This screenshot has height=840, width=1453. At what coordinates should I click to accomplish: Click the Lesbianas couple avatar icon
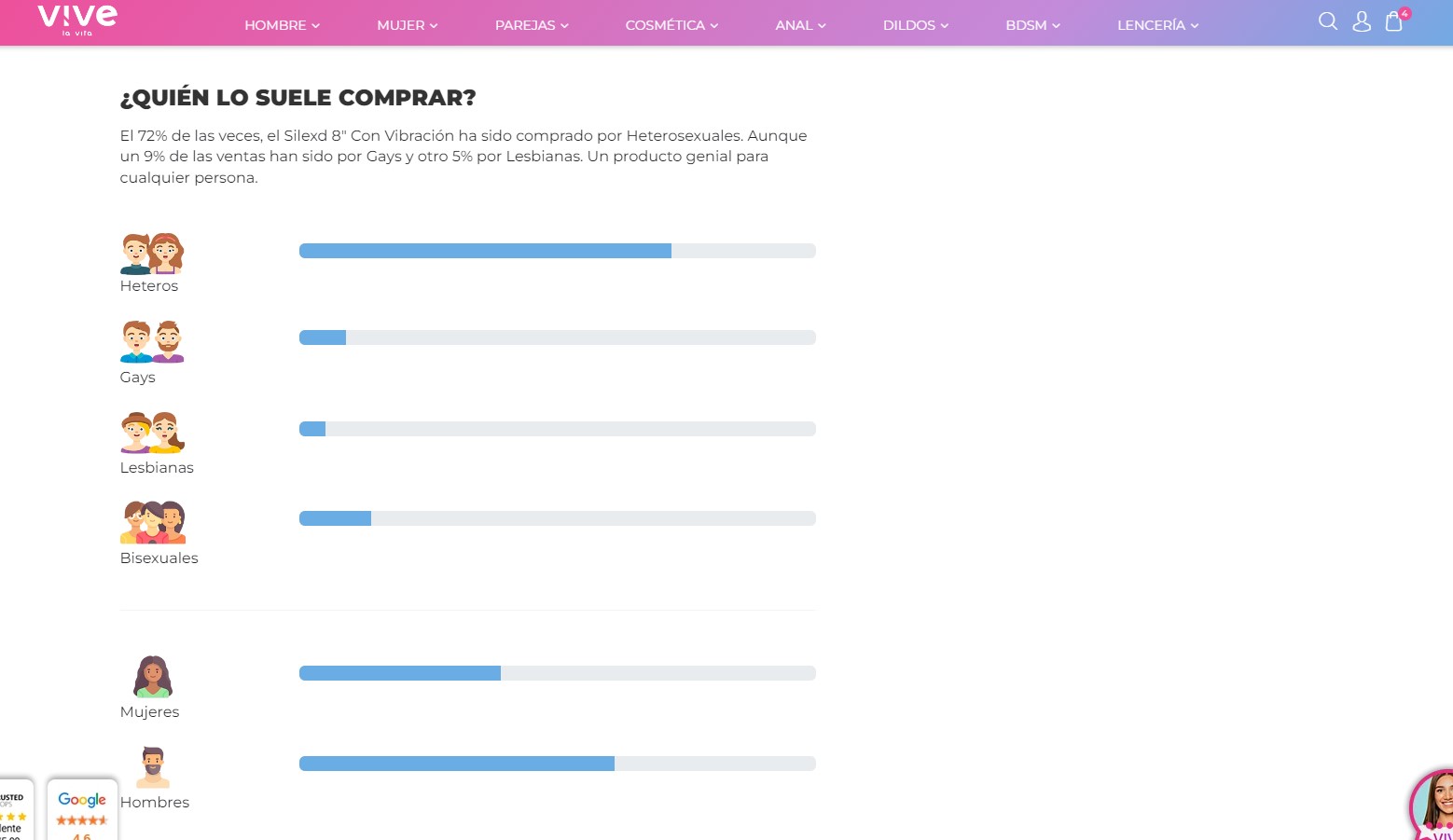click(152, 432)
